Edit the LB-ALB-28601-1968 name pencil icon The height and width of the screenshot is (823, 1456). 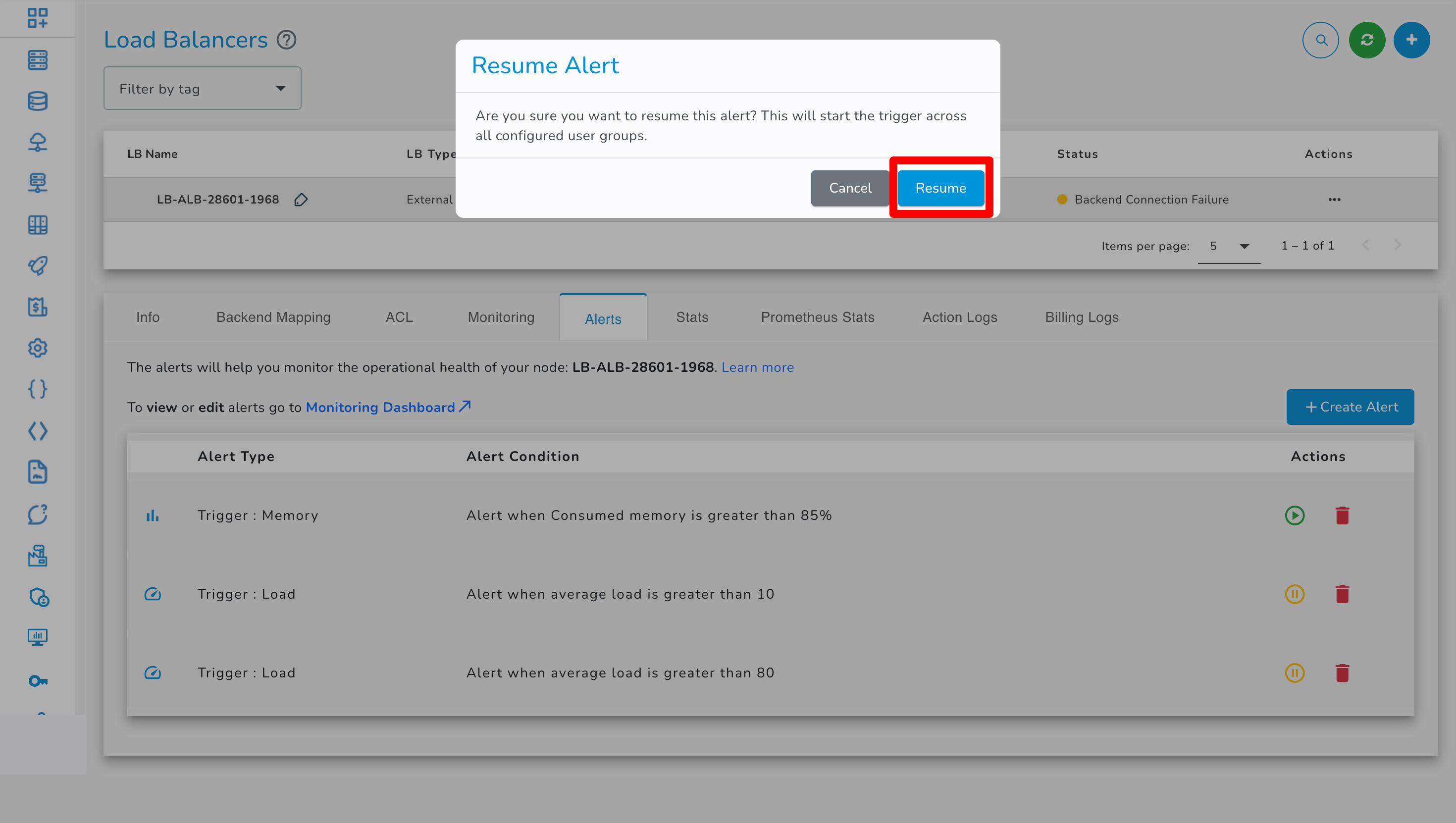[301, 200]
